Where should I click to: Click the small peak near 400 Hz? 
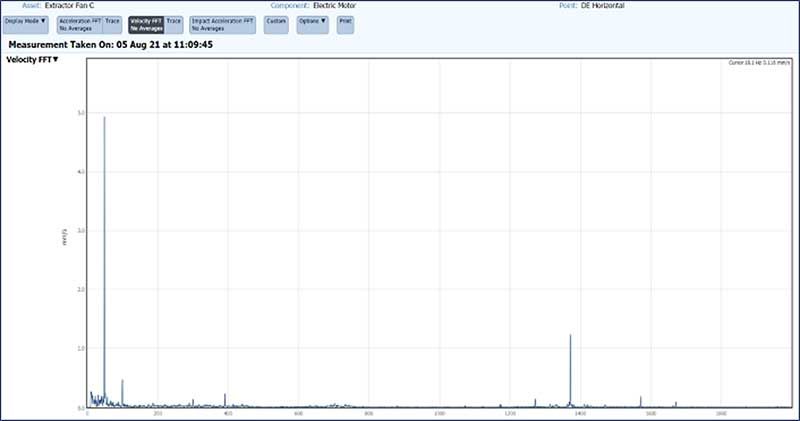click(225, 394)
